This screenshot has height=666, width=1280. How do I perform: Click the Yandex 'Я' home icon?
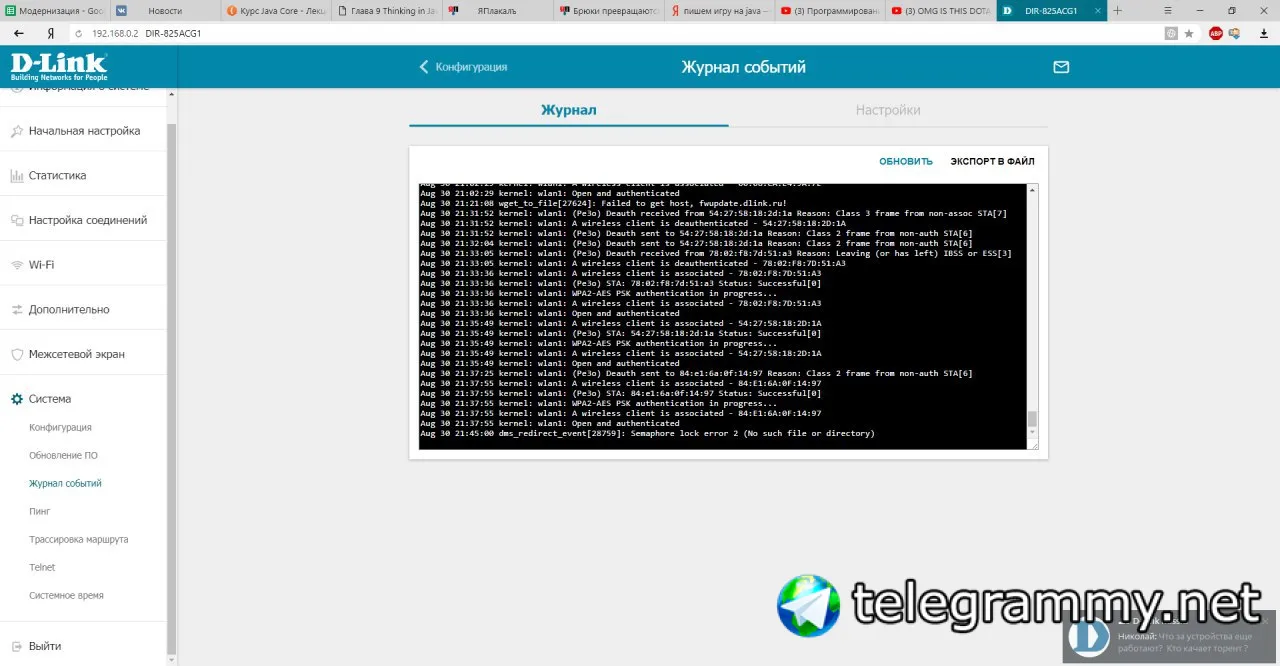pos(49,33)
